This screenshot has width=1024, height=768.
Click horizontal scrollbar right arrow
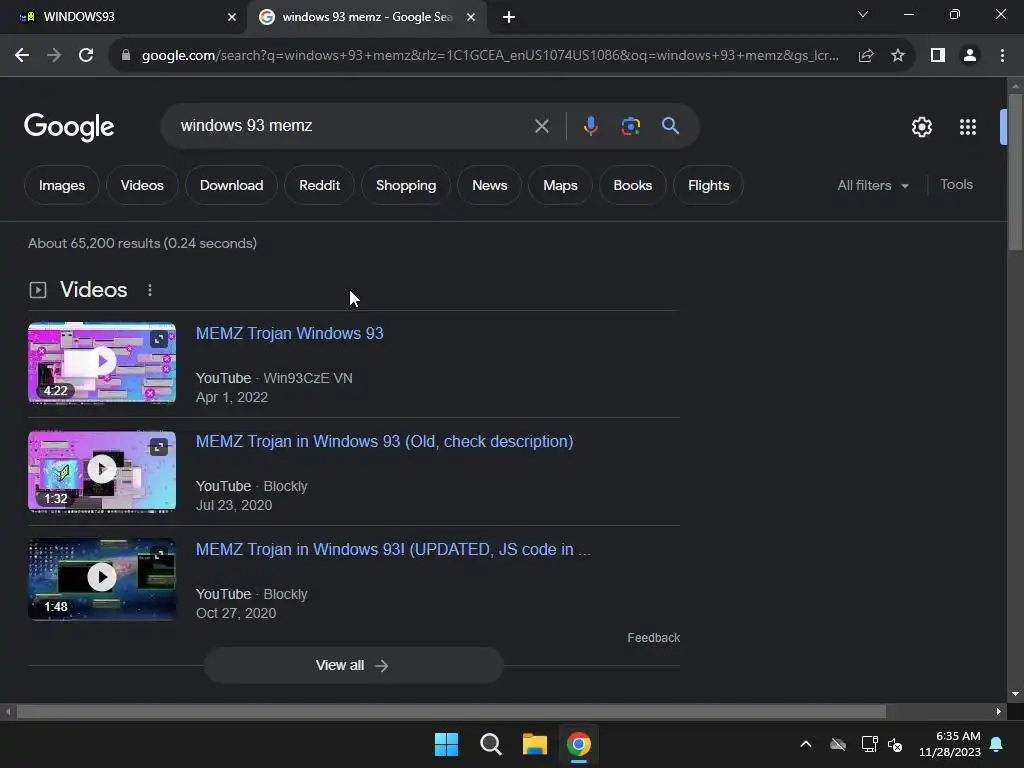click(999, 711)
